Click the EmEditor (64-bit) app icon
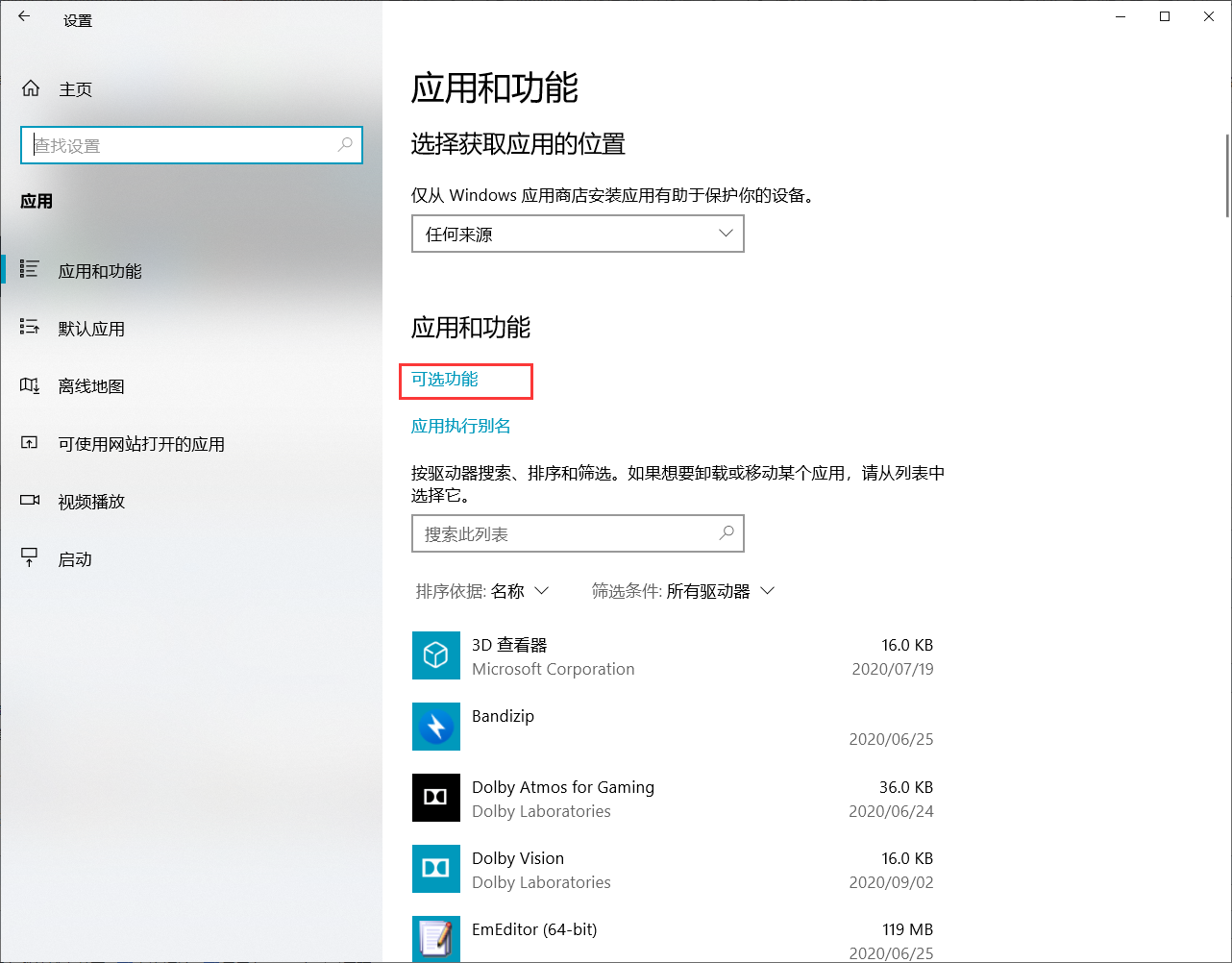 pyautogui.click(x=436, y=939)
